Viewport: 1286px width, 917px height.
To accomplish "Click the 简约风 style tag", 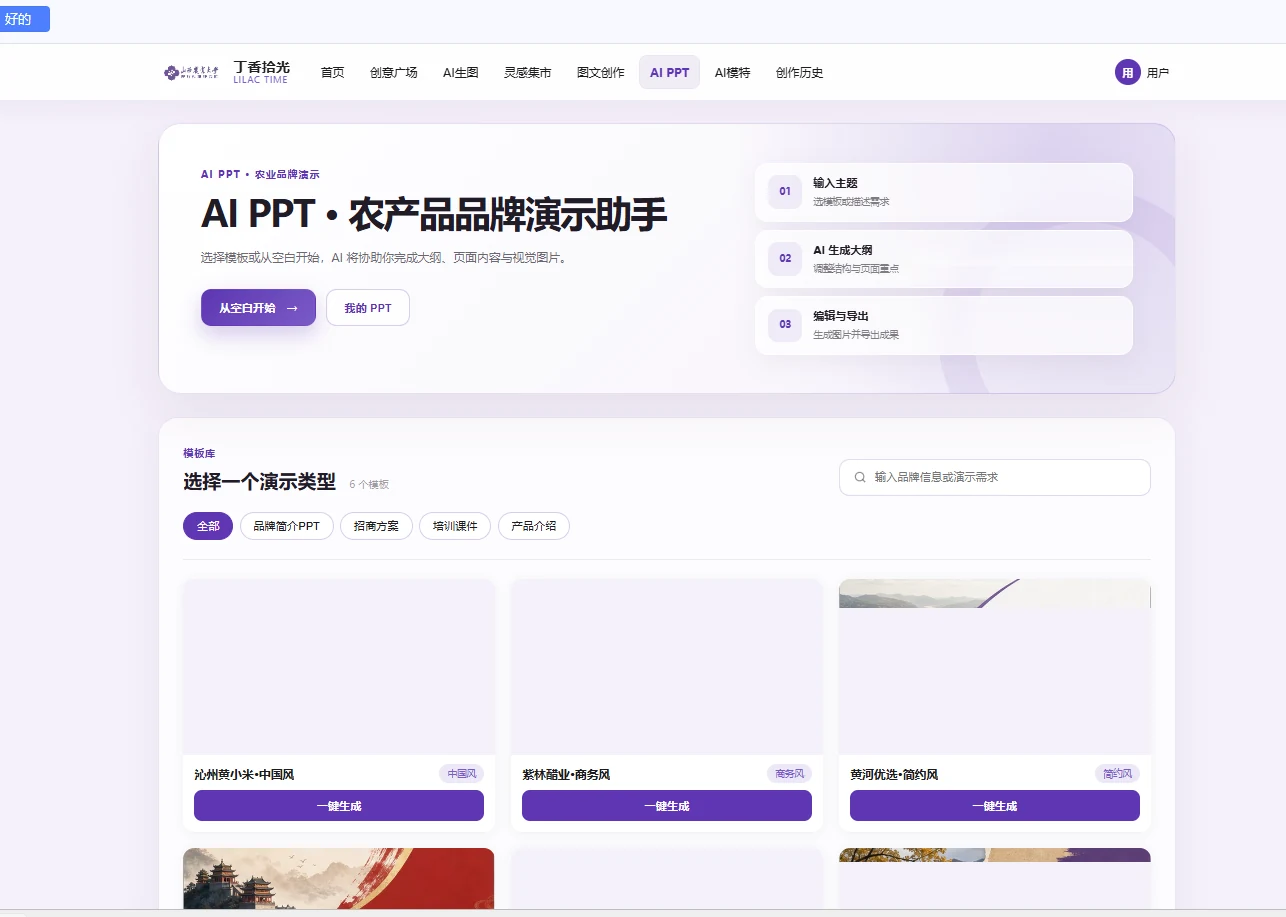I will click(x=1117, y=774).
